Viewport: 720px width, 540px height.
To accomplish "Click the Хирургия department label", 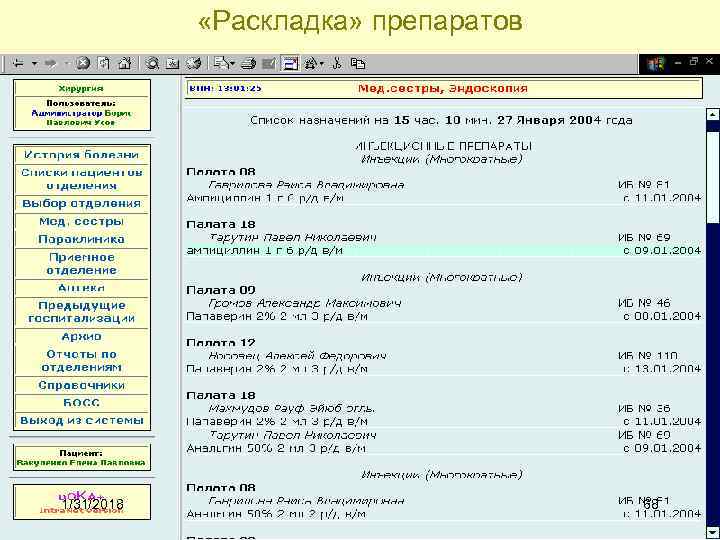I will coord(81,88).
